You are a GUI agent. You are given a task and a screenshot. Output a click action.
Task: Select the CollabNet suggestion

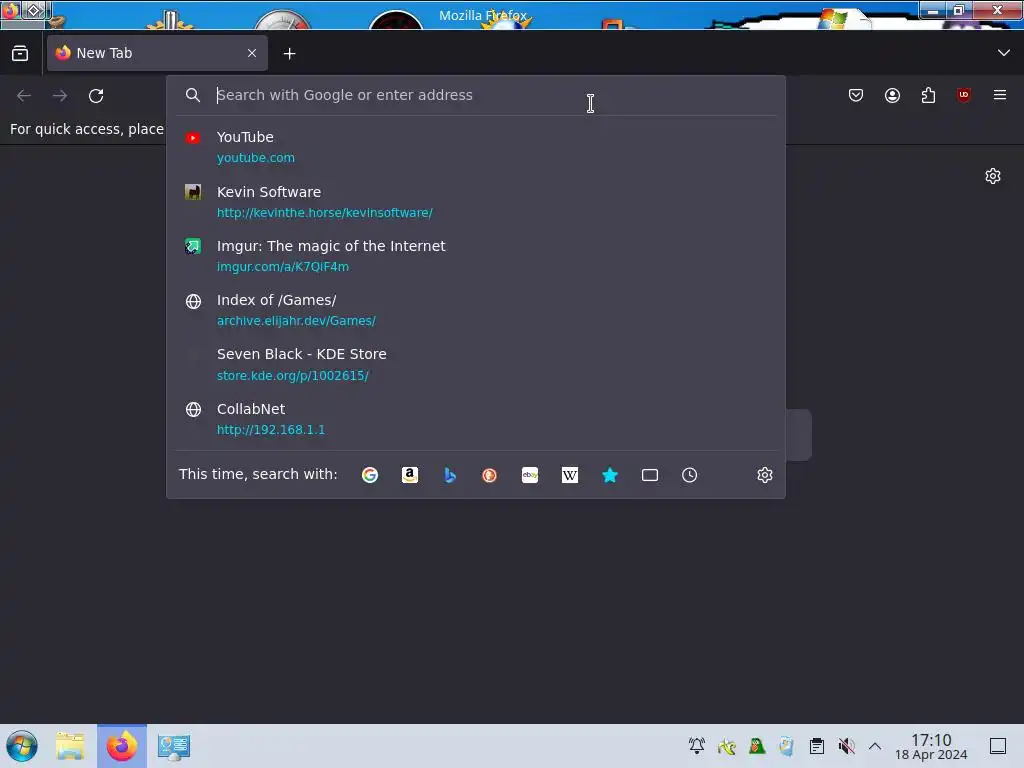point(476,419)
